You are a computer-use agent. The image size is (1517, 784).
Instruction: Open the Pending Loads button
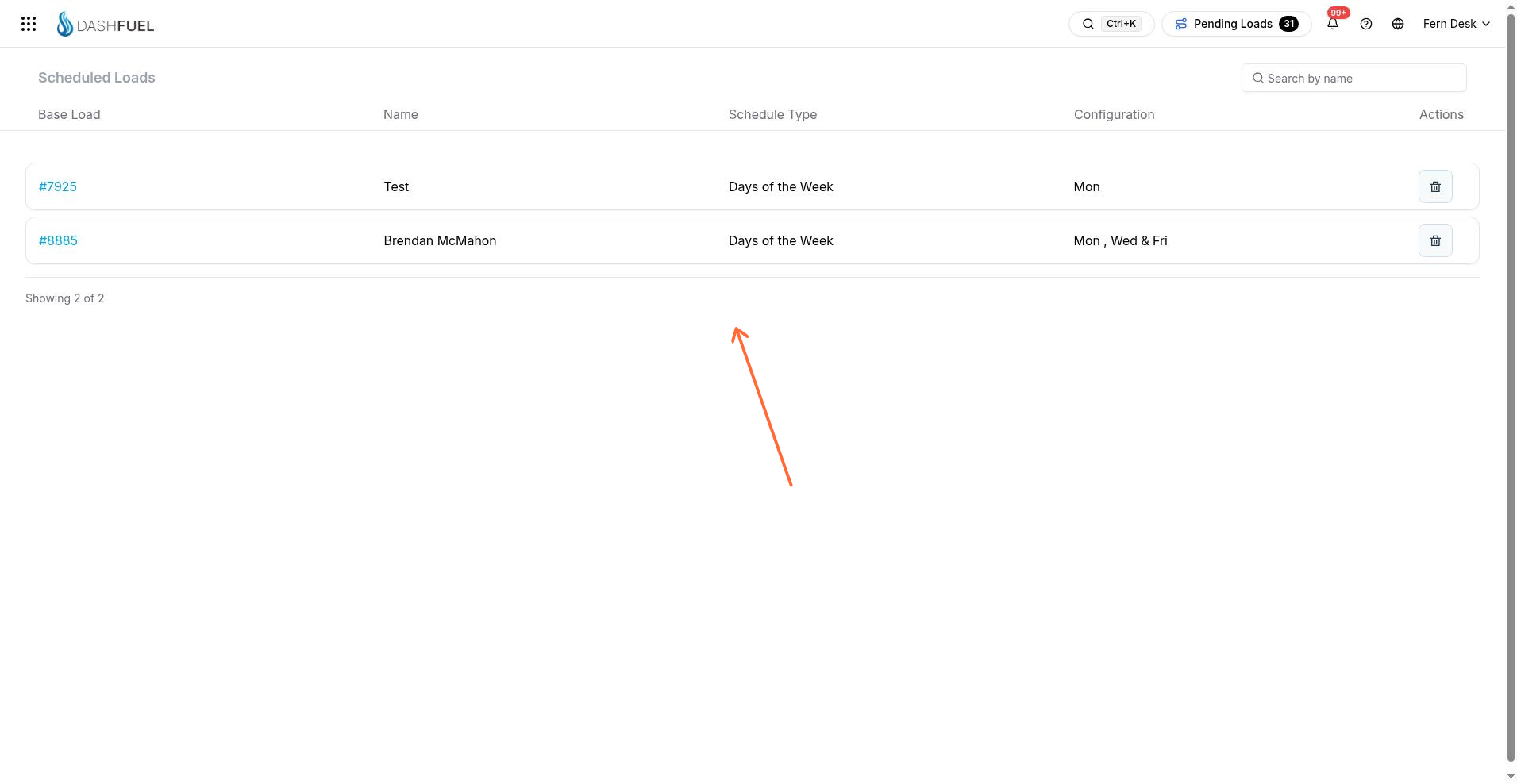pyautogui.click(x=1236, y=24)
